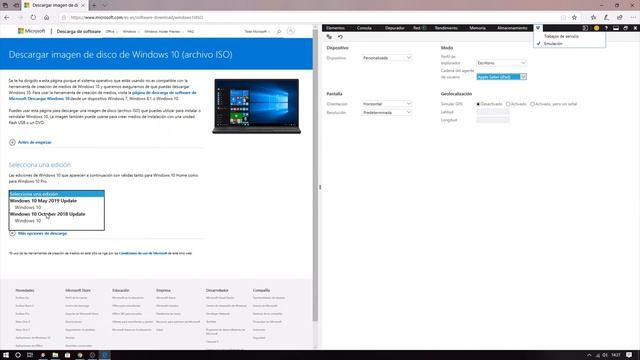This screenshot has width=640, height=360.
Task: Open the Office menu in site header
Action: 111,31
